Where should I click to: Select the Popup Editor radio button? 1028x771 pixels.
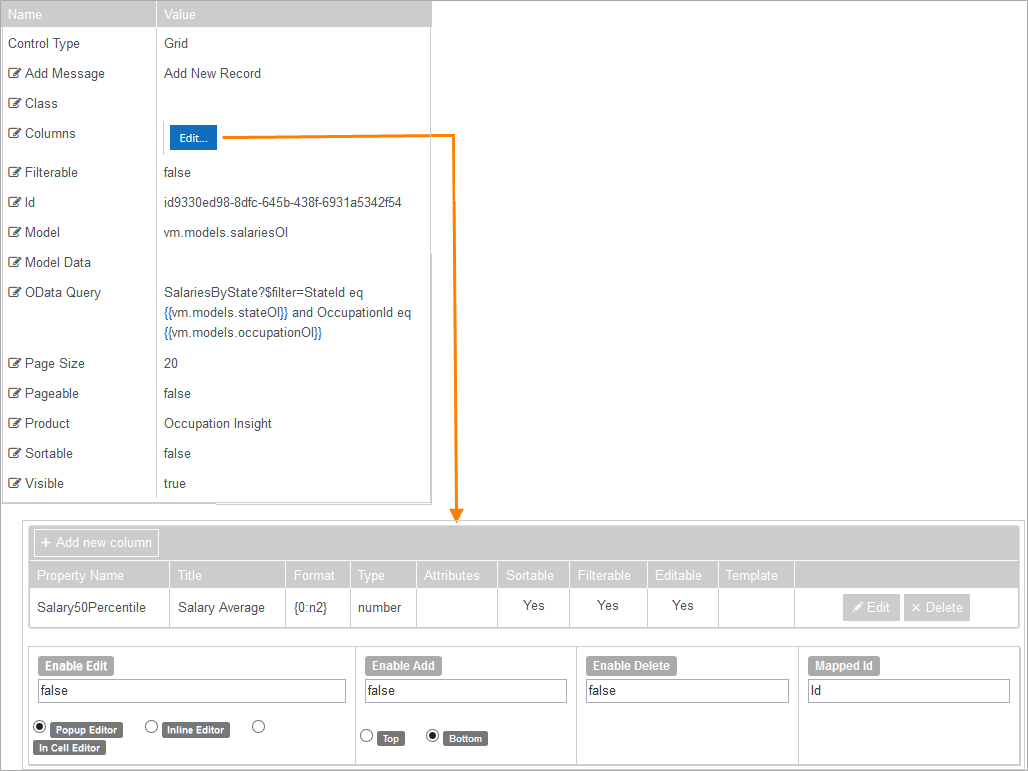[x=40, y=727]
